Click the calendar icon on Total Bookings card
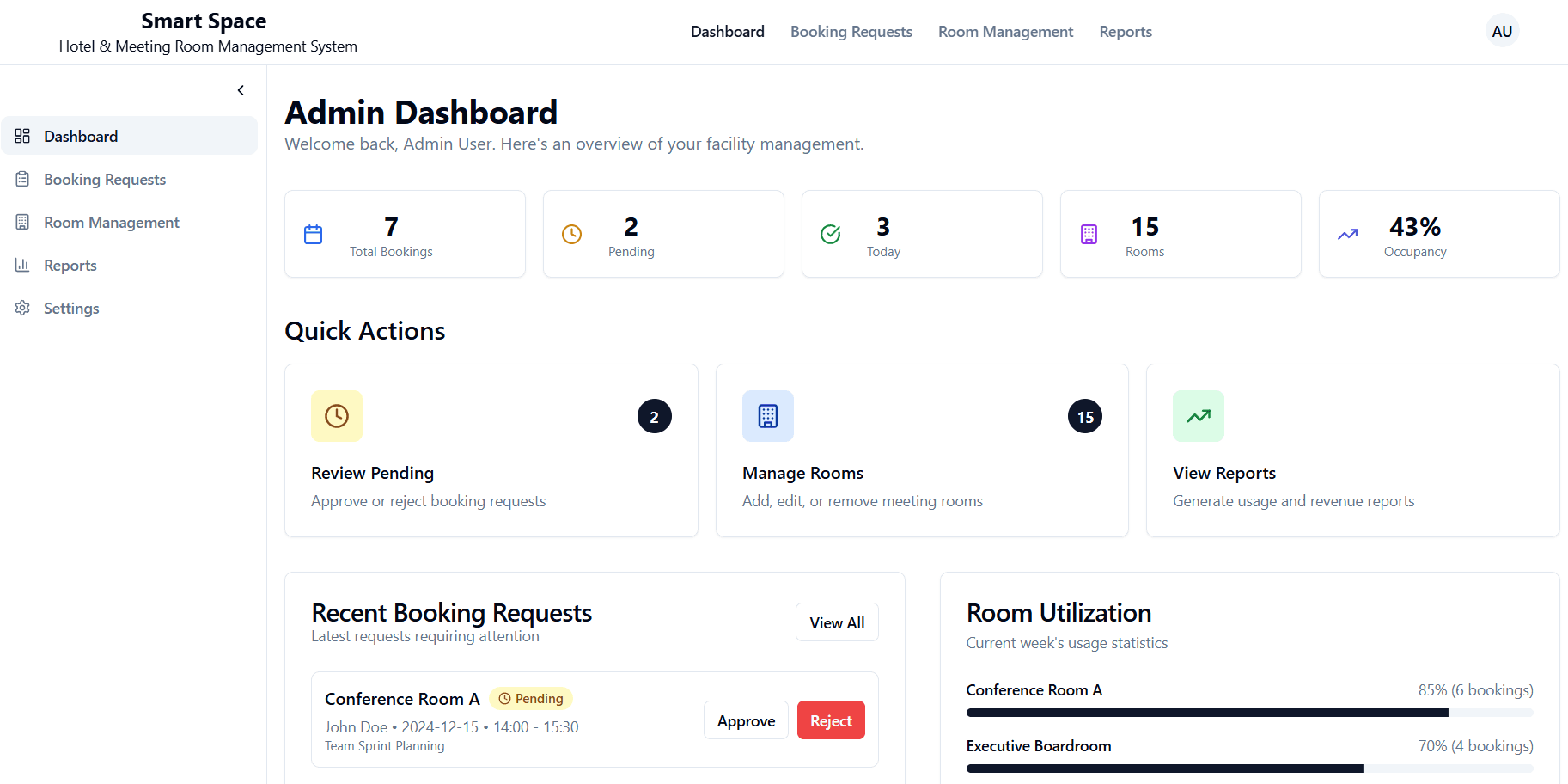The image size is (1568, 784). pyautogui.click(x=313, y=233)
